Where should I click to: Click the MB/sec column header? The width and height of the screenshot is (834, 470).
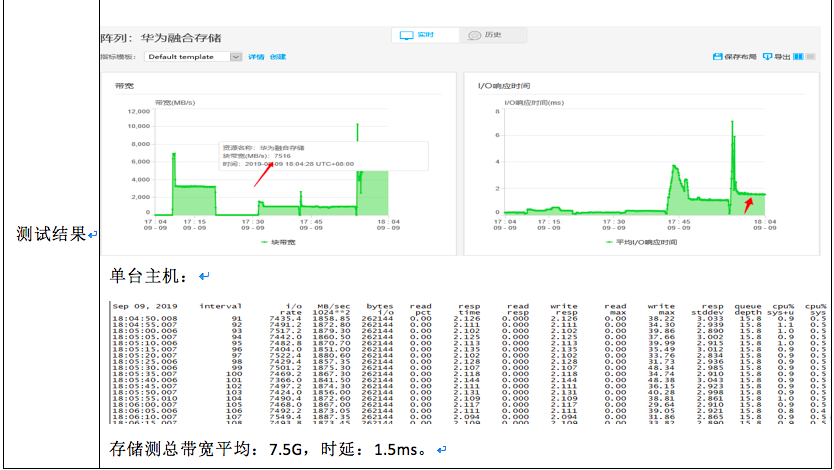[334, 309]
